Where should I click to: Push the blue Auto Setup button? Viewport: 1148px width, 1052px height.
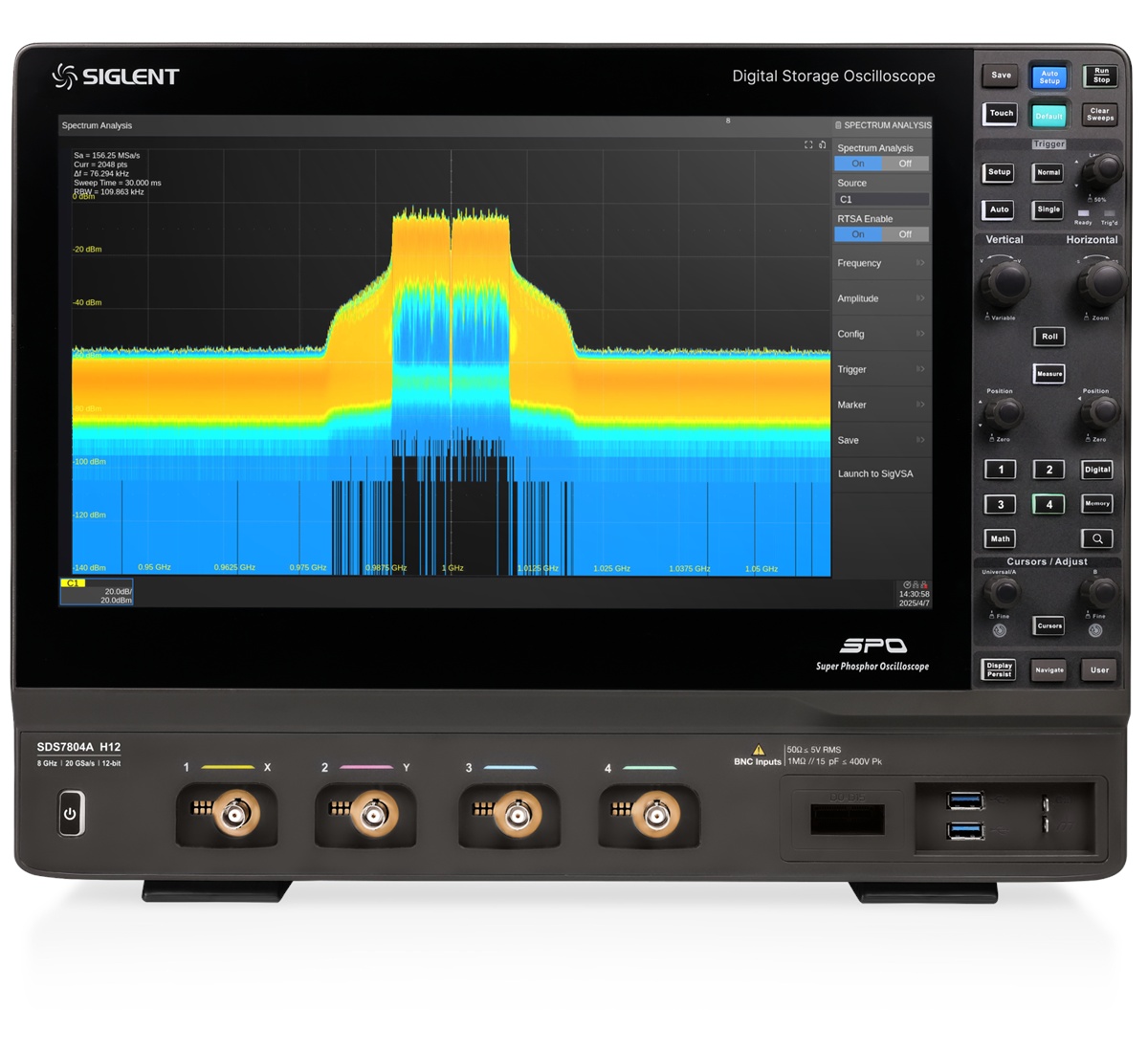click(1049, 77)
